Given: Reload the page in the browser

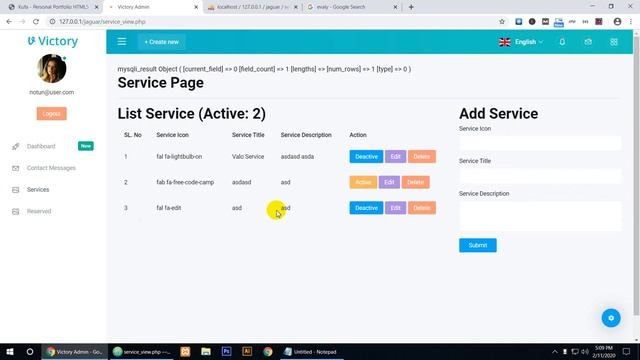Looking at the screenshot, I should [36, 22].
